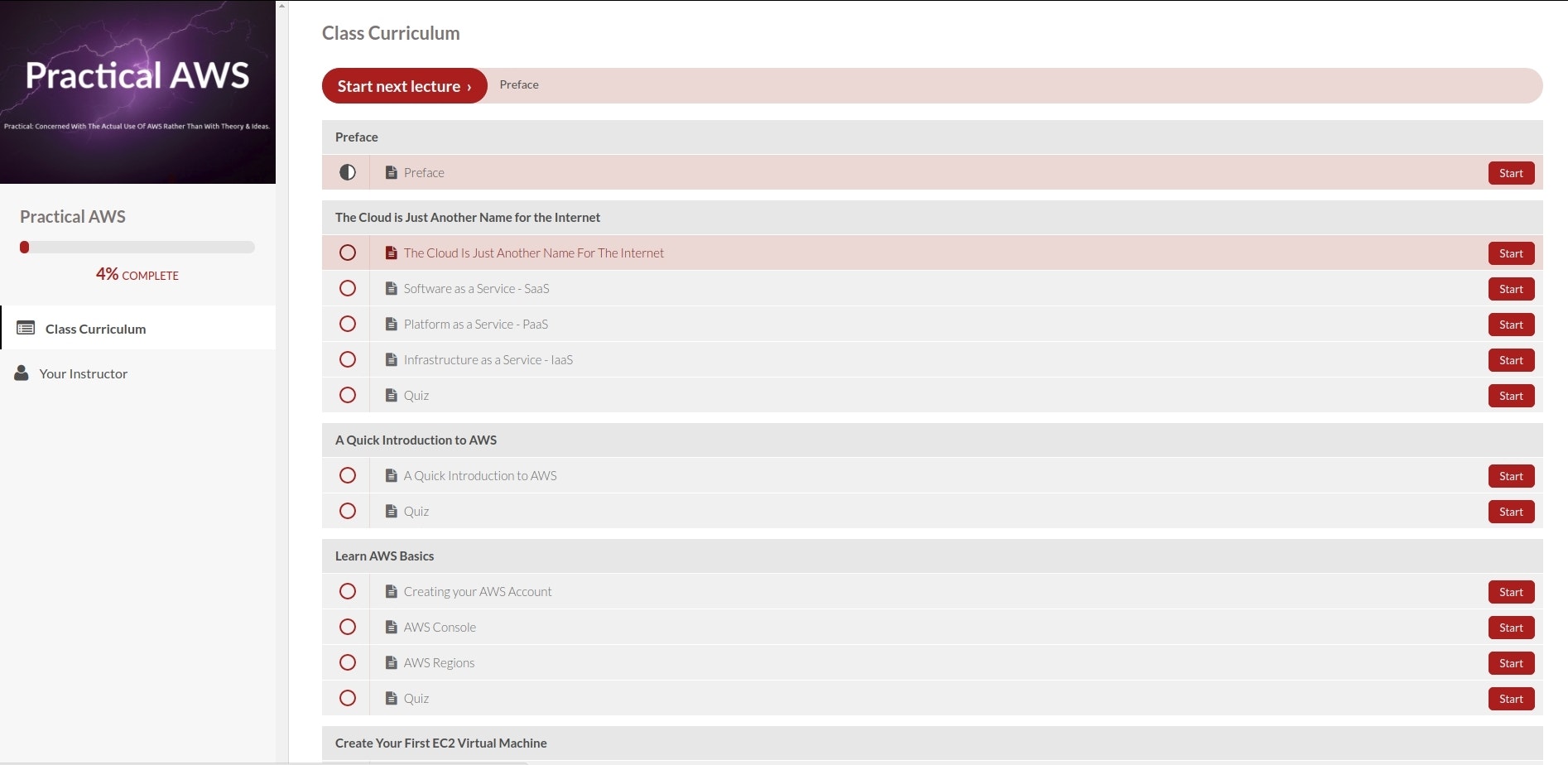Click completion circle for Creating your AWS Account
Viewport: 1568px width, 765px height.
[x=348, y=591]
